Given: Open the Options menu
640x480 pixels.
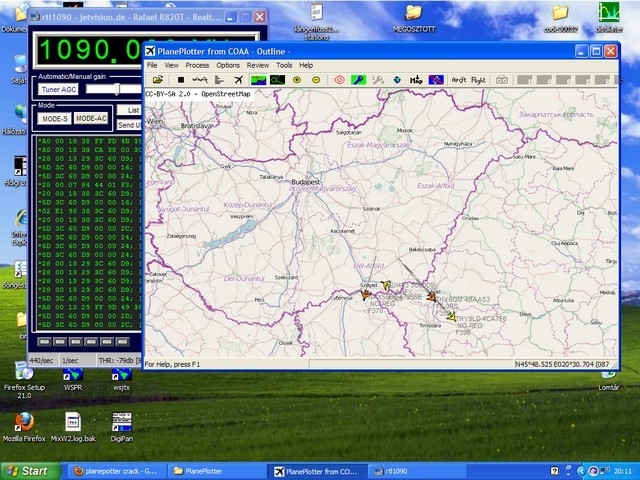Looking at the screenshot, I should (228, 65).
